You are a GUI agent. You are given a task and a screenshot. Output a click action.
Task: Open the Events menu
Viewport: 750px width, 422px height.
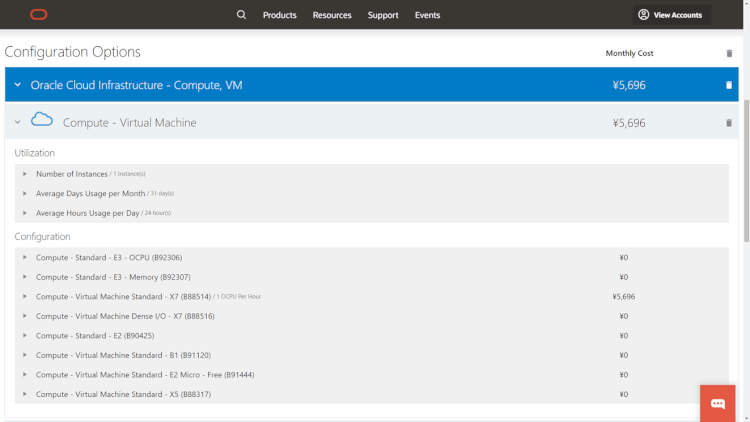(x=427, y=15)
